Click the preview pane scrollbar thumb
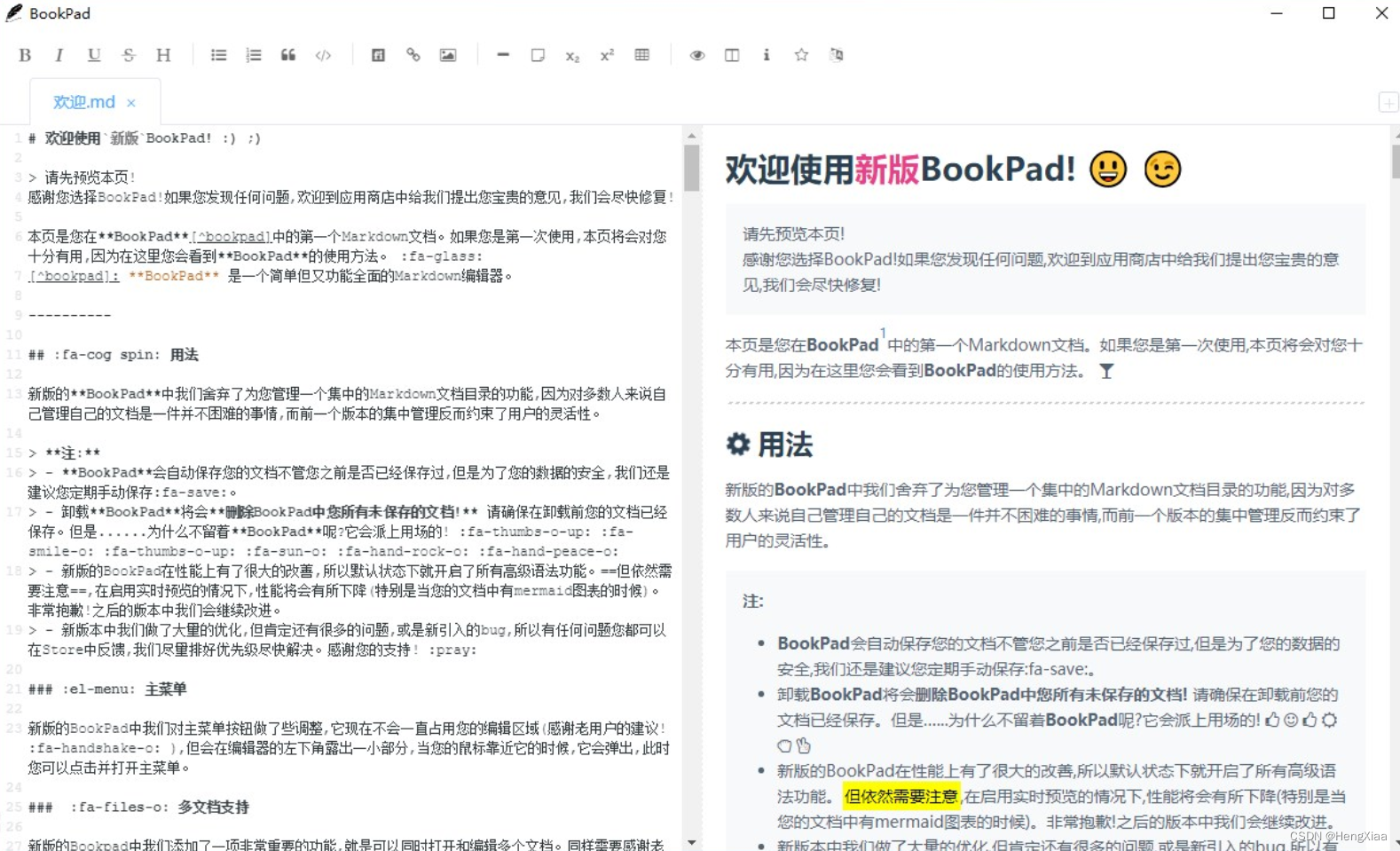The height and width of the screenshot is (851, 1400). 1396,162
